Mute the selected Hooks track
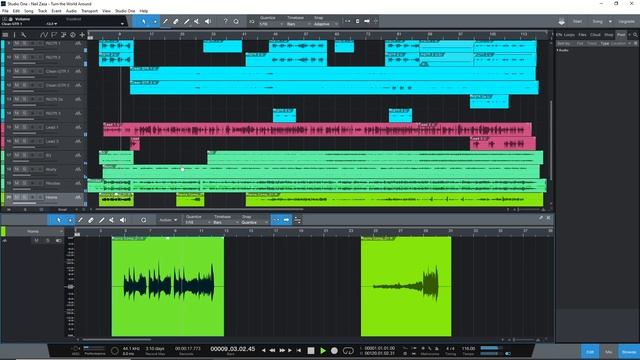This screenshot has height=360, width=640. click(17, 197)
